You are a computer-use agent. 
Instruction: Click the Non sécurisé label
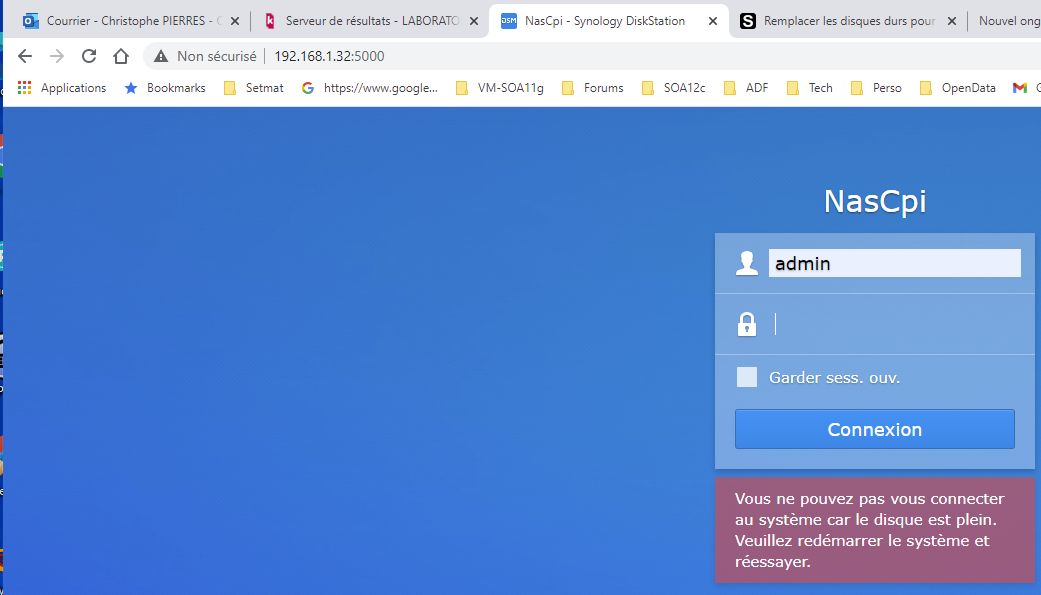(x=216, y=56)
